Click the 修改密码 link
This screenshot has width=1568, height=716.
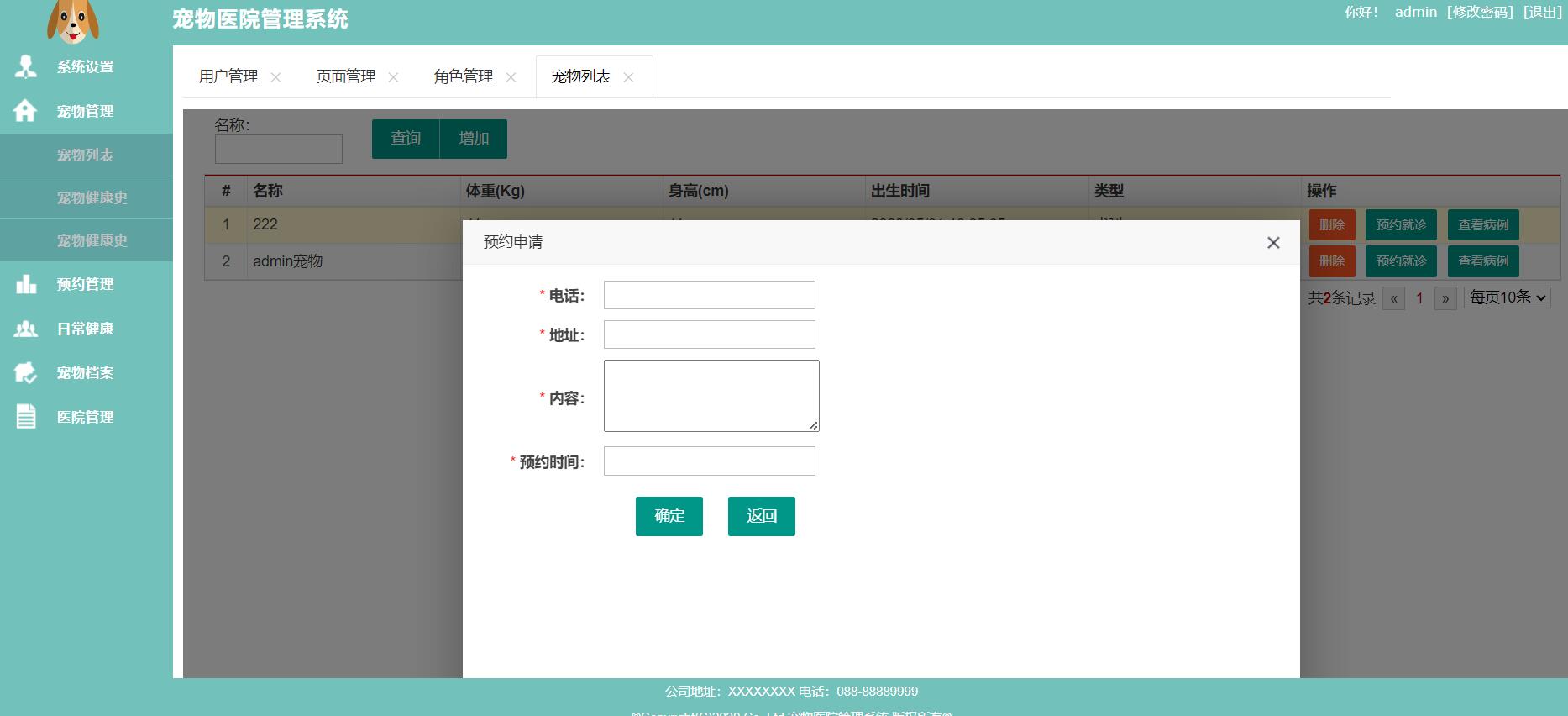coord(1480,12)
